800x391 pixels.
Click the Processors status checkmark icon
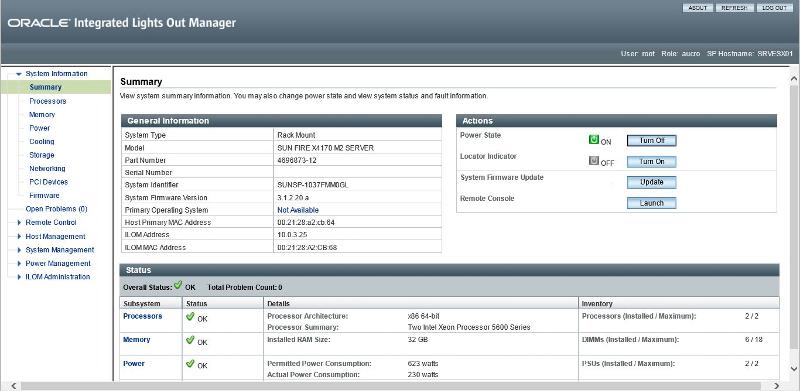190,316
